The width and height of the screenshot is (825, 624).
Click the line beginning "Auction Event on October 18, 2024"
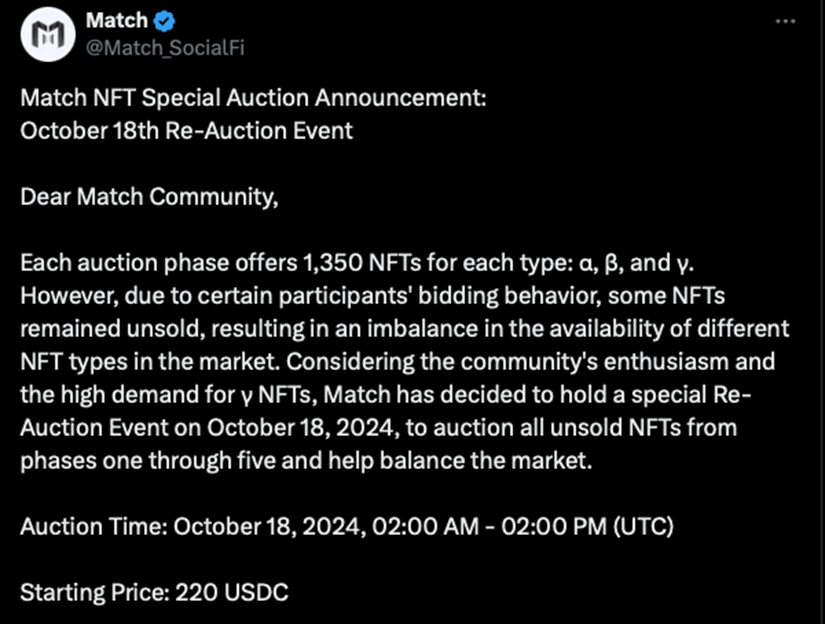coord(378,428)
